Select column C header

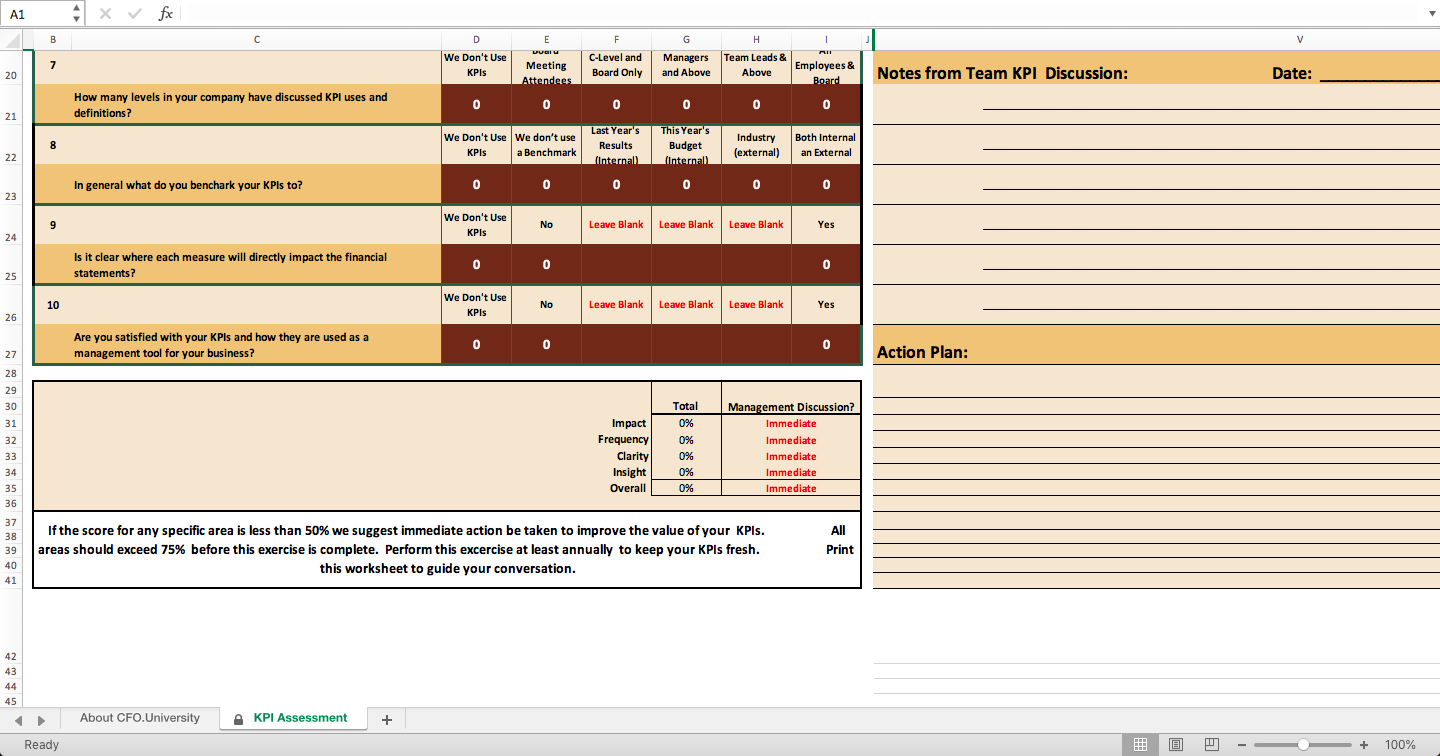point(256,39)
